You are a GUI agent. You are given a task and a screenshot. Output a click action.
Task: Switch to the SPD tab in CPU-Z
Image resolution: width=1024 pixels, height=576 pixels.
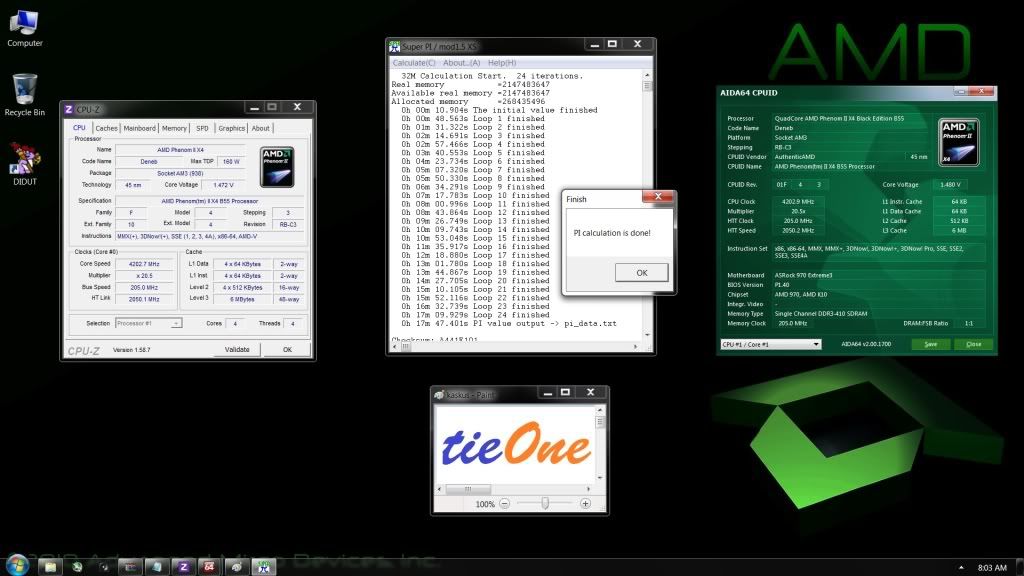coord(202,129)
